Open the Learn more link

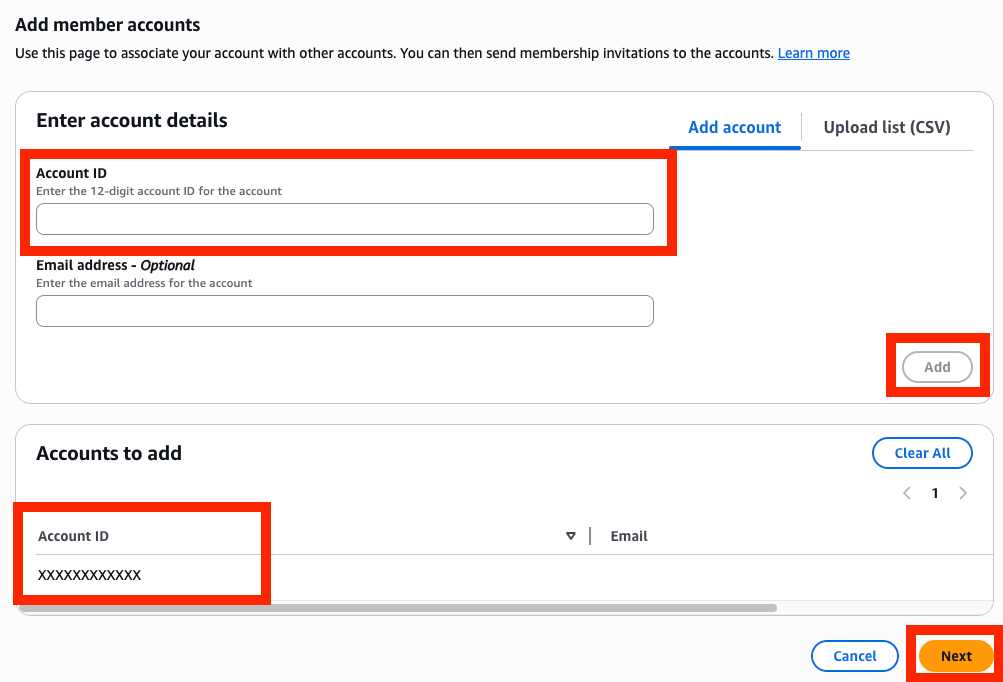tap(813, 53)
